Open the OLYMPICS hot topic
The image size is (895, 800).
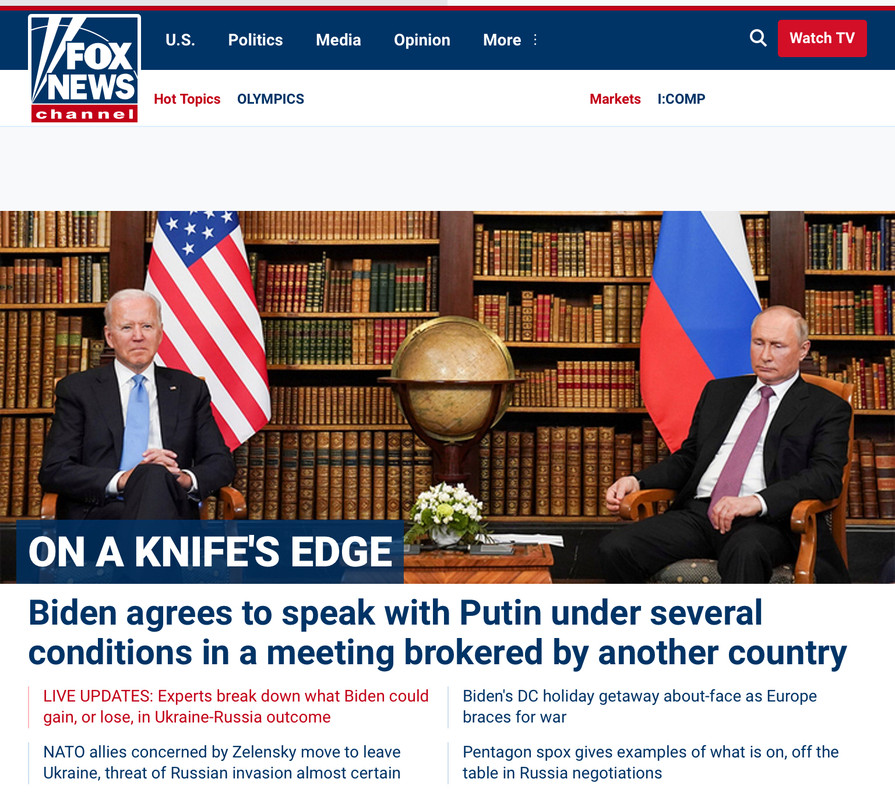pyautogui.click(x=271, y=99)
